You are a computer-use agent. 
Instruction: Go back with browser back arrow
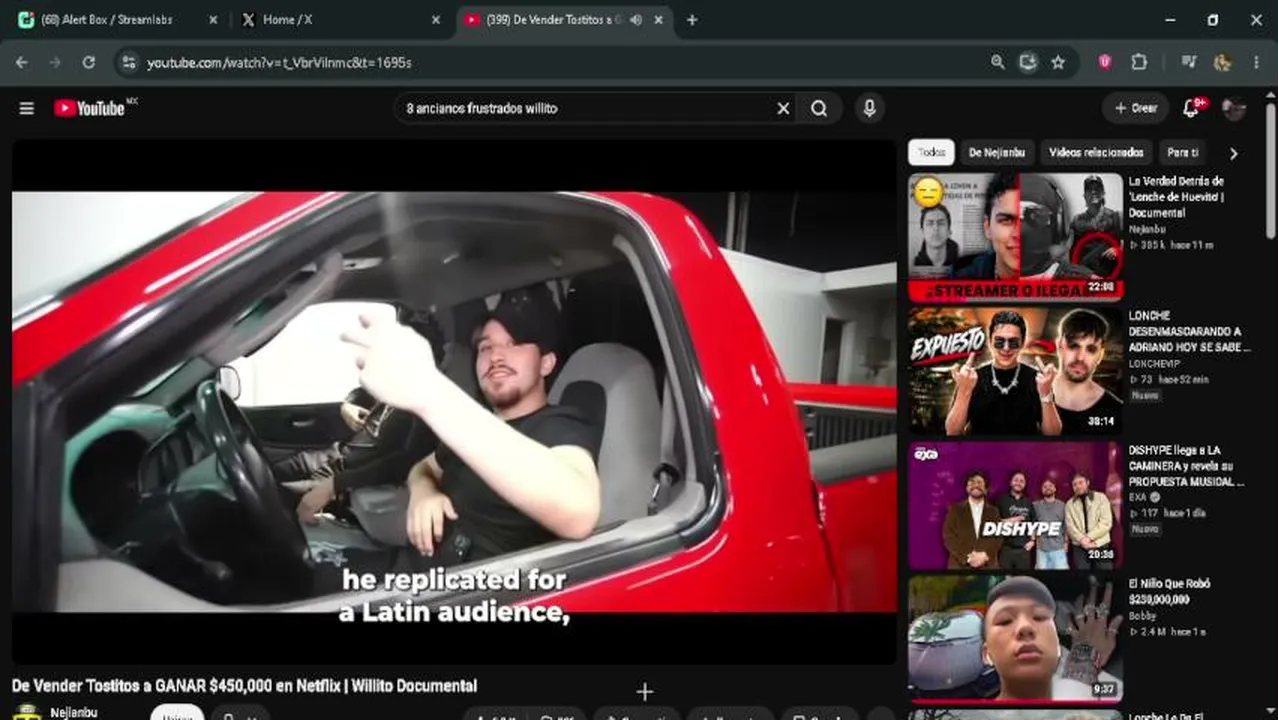tap(22, 62)
